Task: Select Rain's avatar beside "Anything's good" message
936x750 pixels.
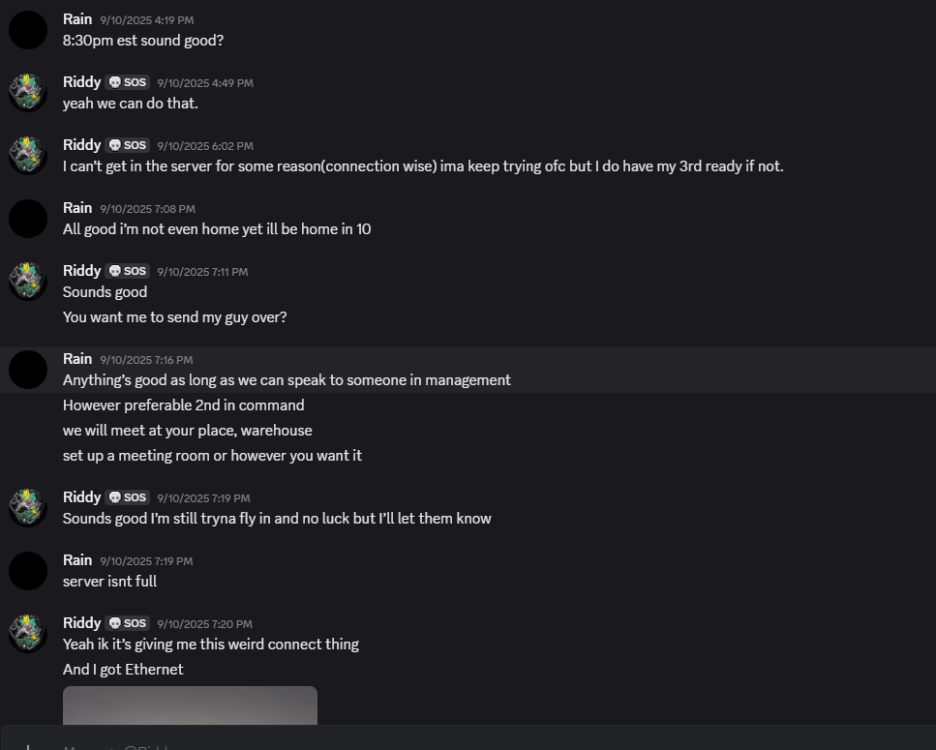Action: pyautogui.click(x=28, y=369)
